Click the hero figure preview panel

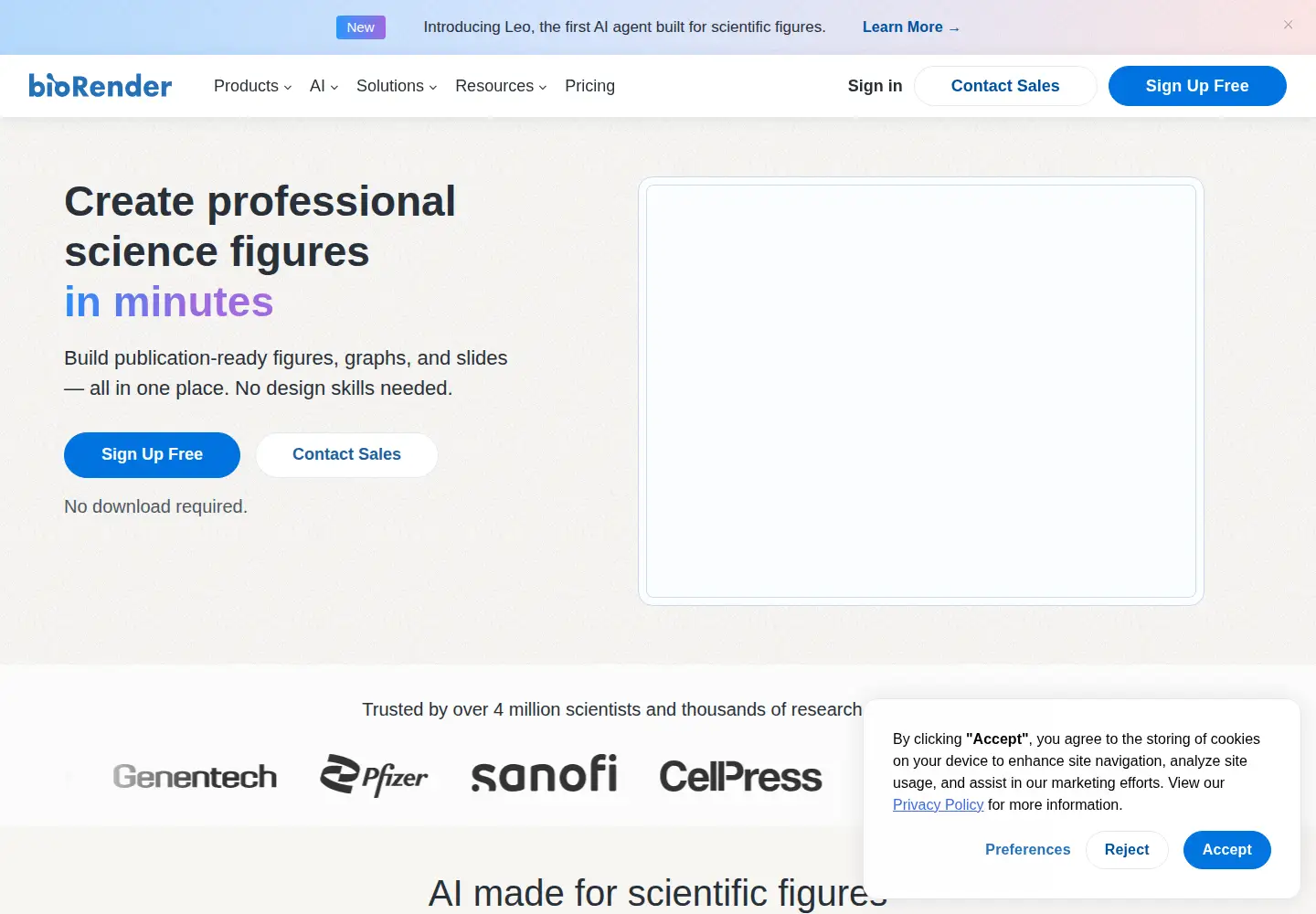pyautogui.click(x=921, y=391)
